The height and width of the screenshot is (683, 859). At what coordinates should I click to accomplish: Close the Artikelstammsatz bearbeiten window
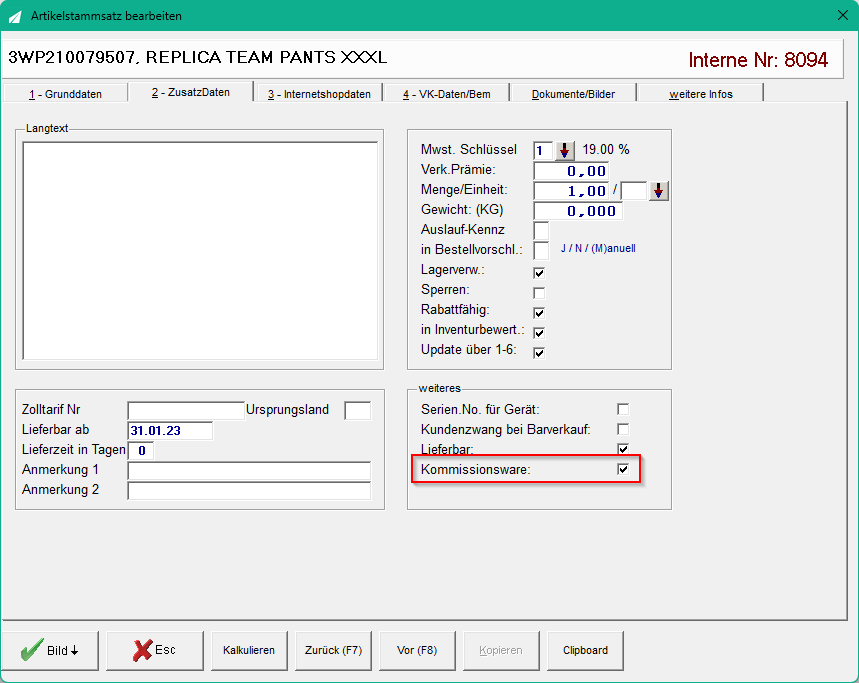[841, 16]
